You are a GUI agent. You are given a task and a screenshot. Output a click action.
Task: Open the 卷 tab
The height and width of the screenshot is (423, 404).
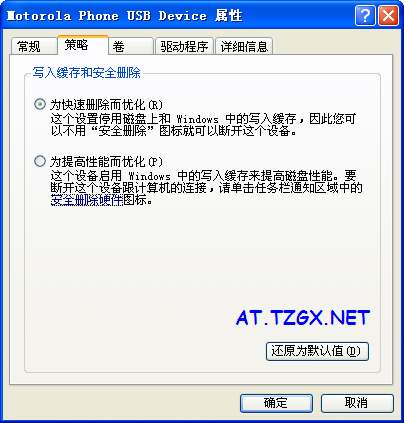coord(131,46)
